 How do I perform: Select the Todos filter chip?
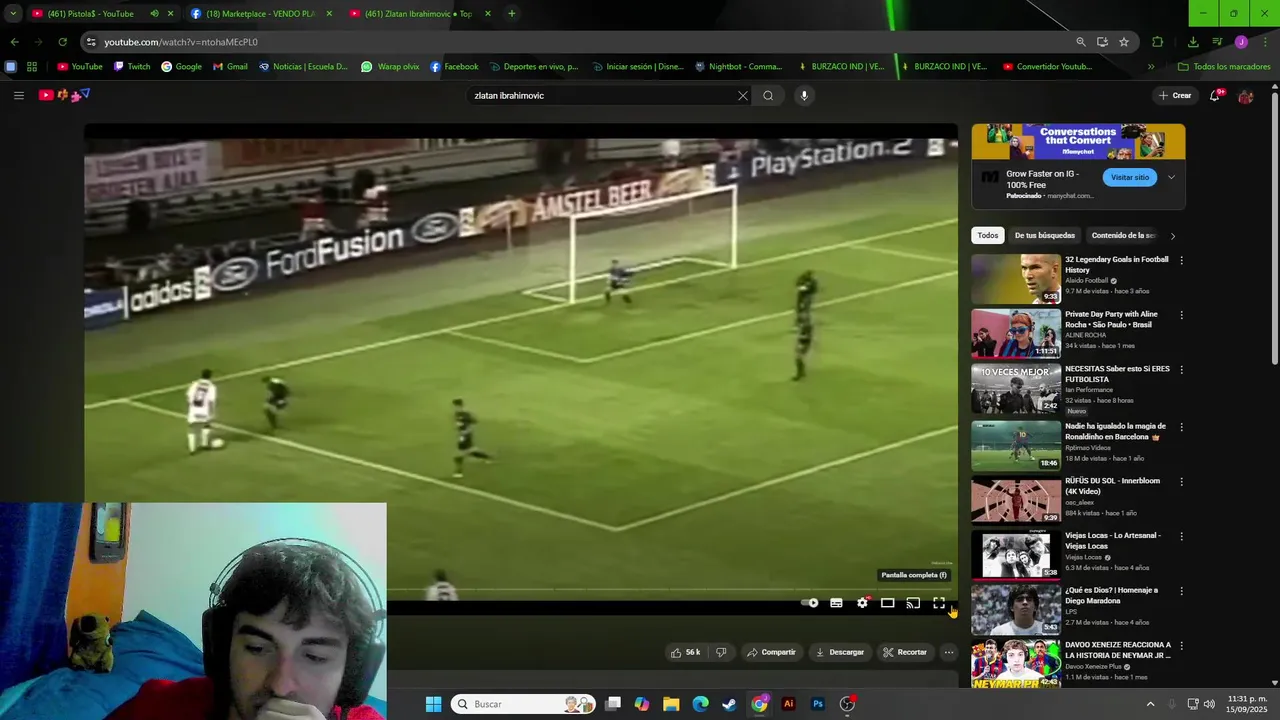click(x=988, y=235)
